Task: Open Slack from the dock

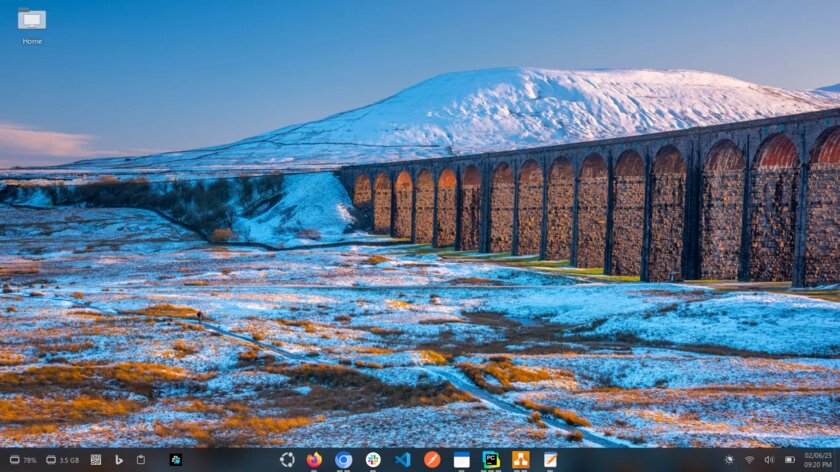Action: click(x=373, y=460)
